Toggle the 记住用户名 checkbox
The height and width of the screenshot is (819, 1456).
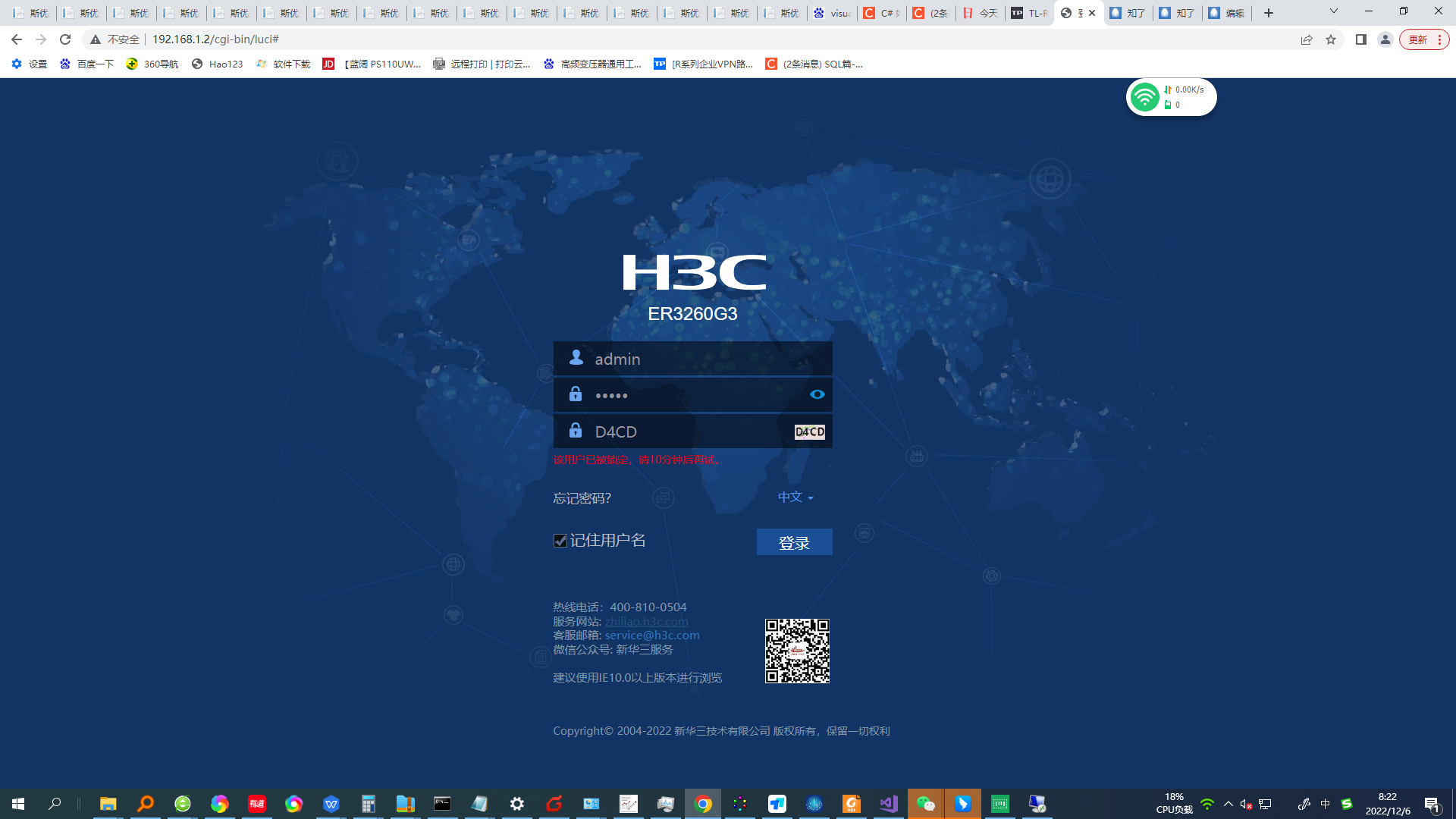tap(560, 541)
